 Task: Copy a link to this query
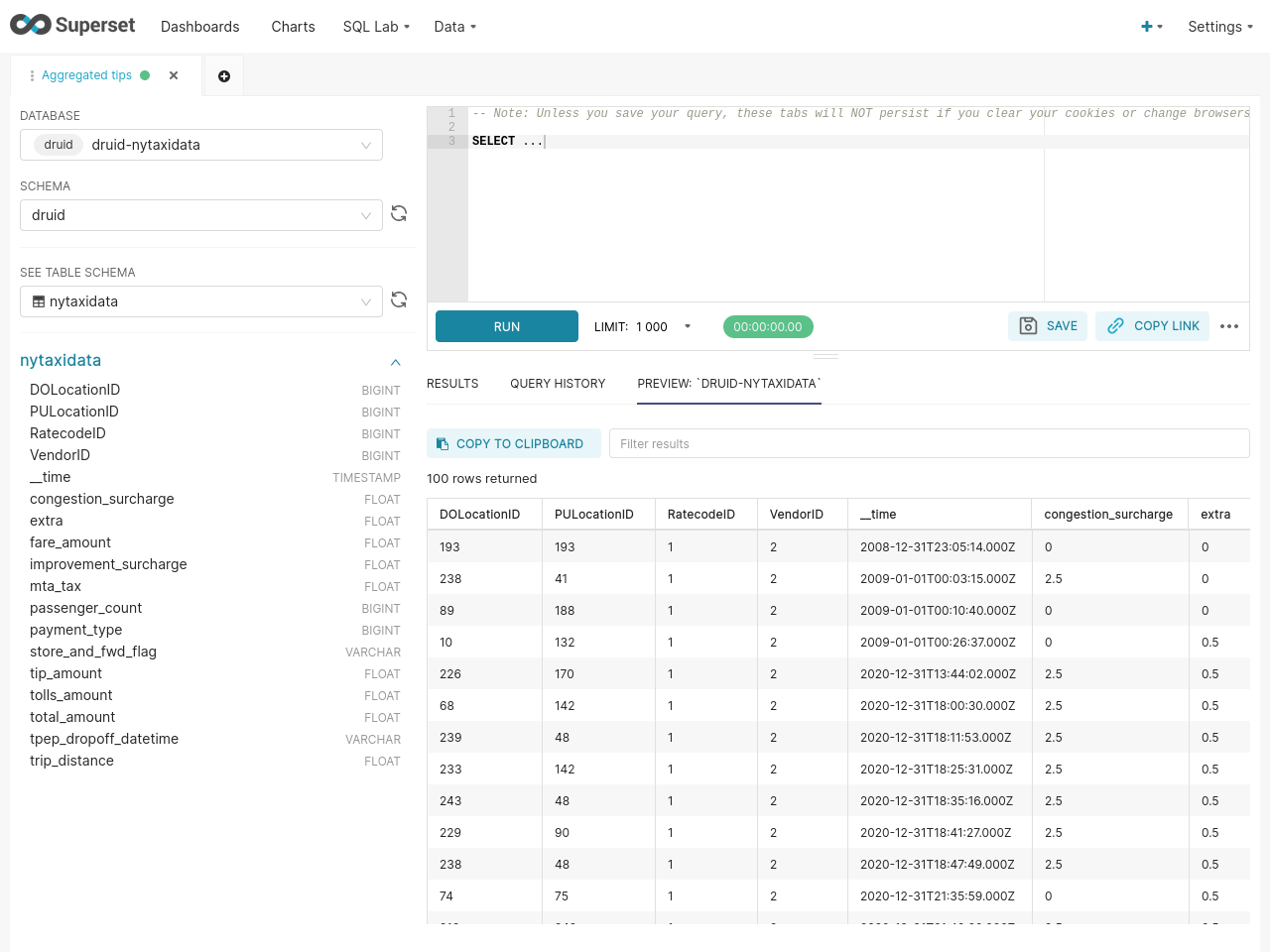pos(1152,326)
